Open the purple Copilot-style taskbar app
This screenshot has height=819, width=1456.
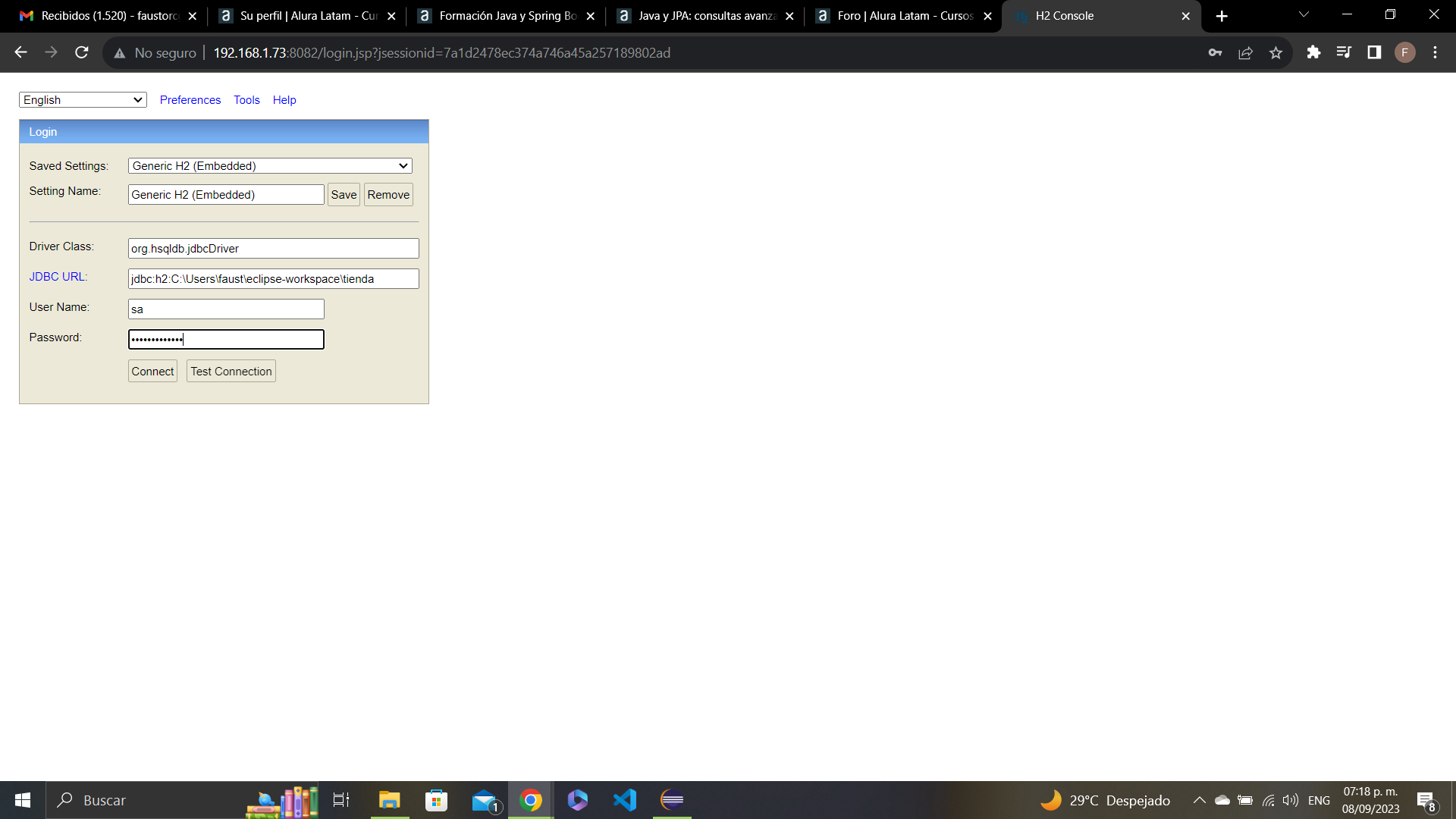[x=578, y=800]
